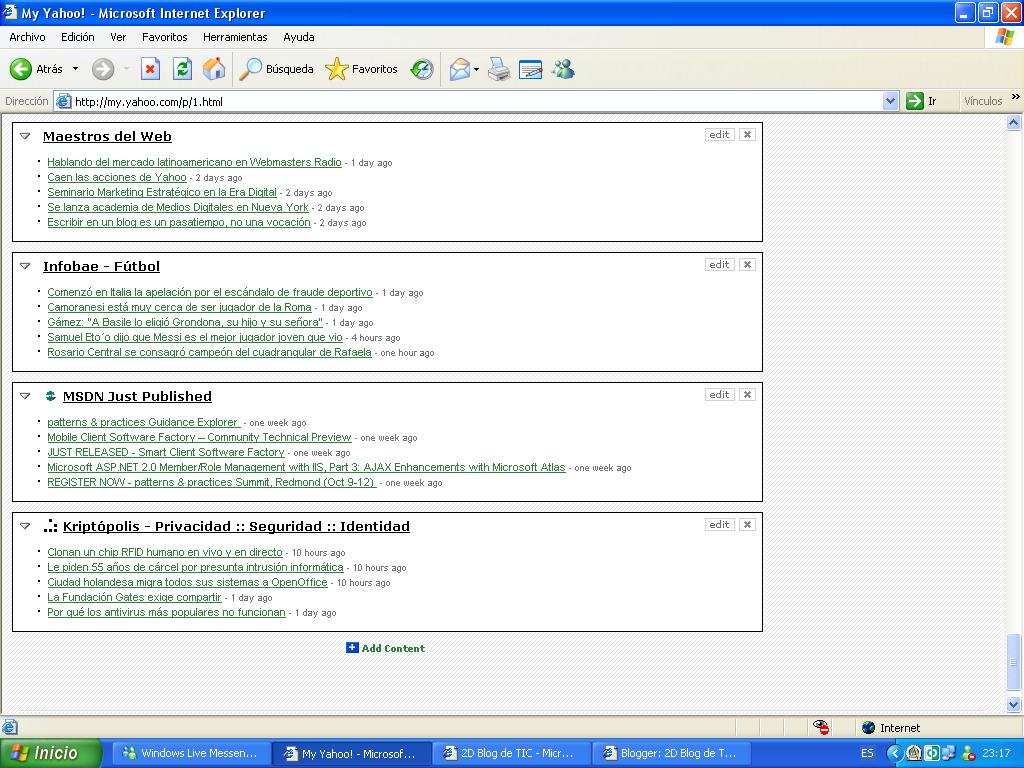Edit the Kriptópolis module

click(x=719, y=524)
